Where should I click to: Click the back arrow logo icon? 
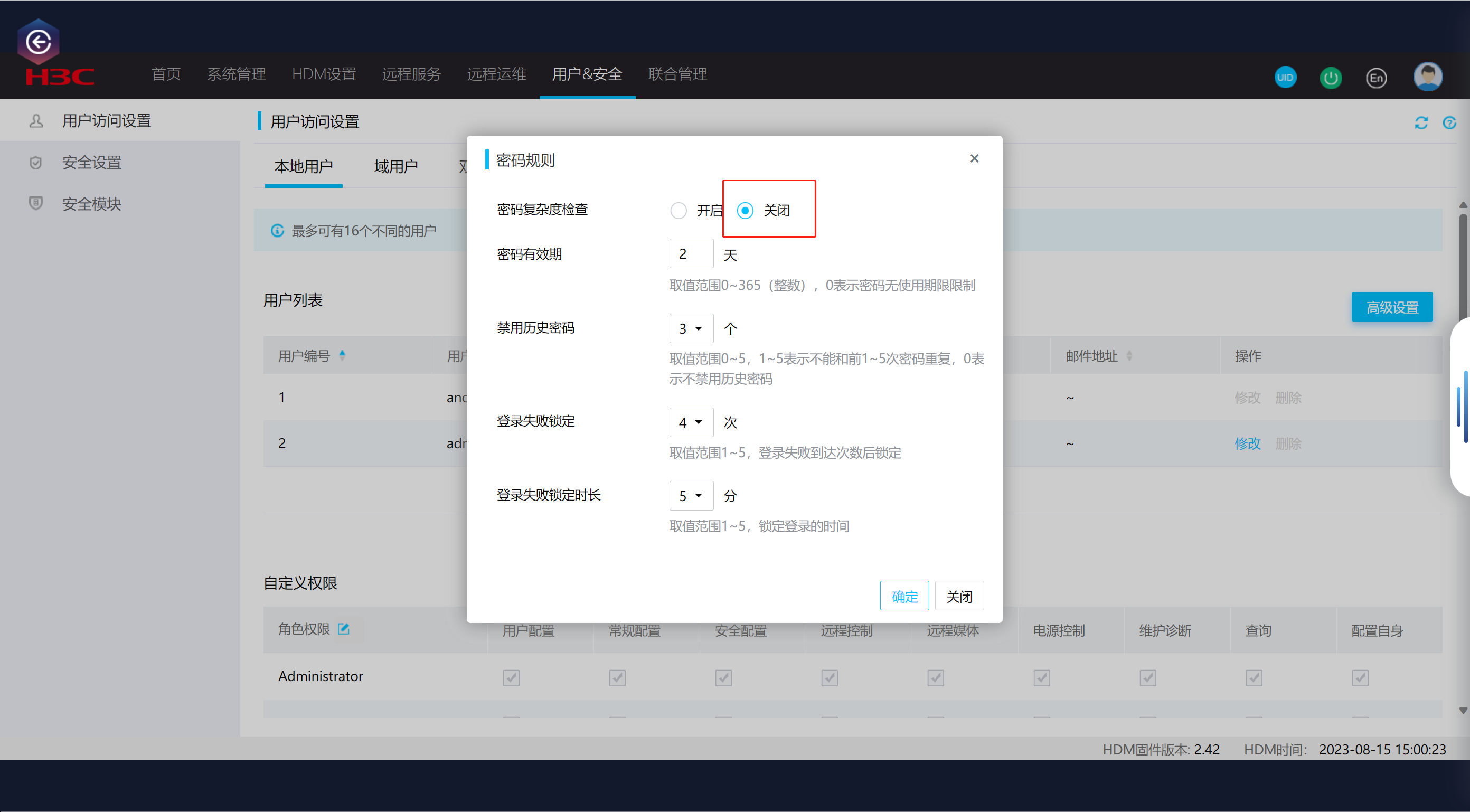tap(39, 42)
